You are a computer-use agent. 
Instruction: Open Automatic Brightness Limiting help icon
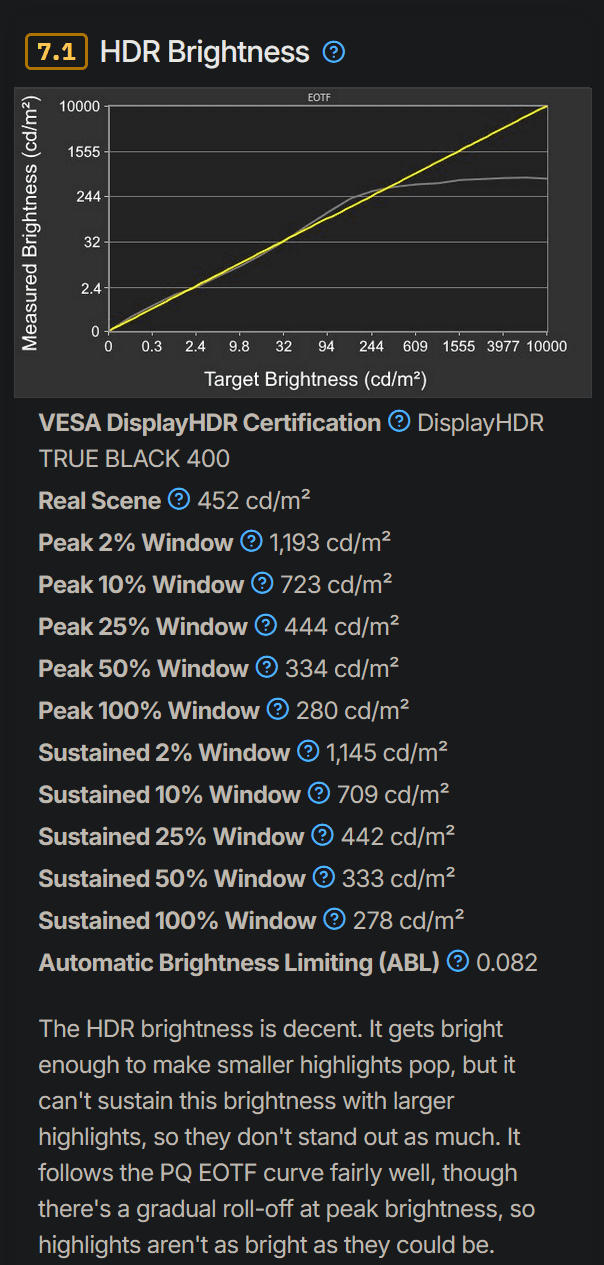tap(458, 962)
